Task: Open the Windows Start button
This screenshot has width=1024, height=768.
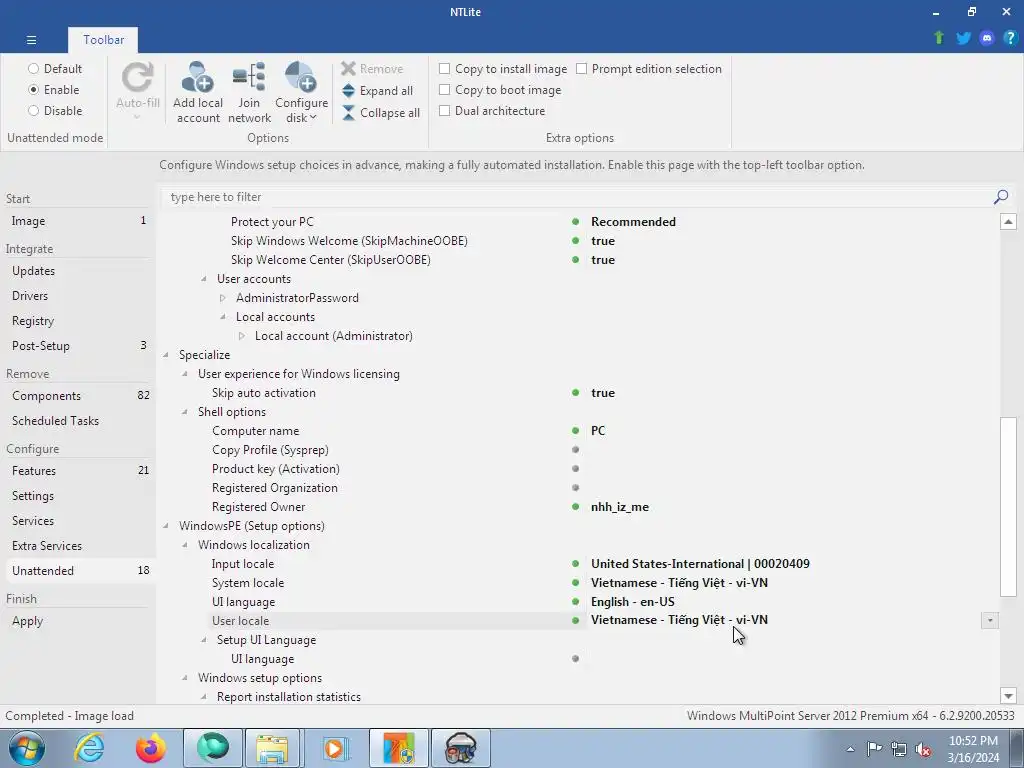Action: 27,748
